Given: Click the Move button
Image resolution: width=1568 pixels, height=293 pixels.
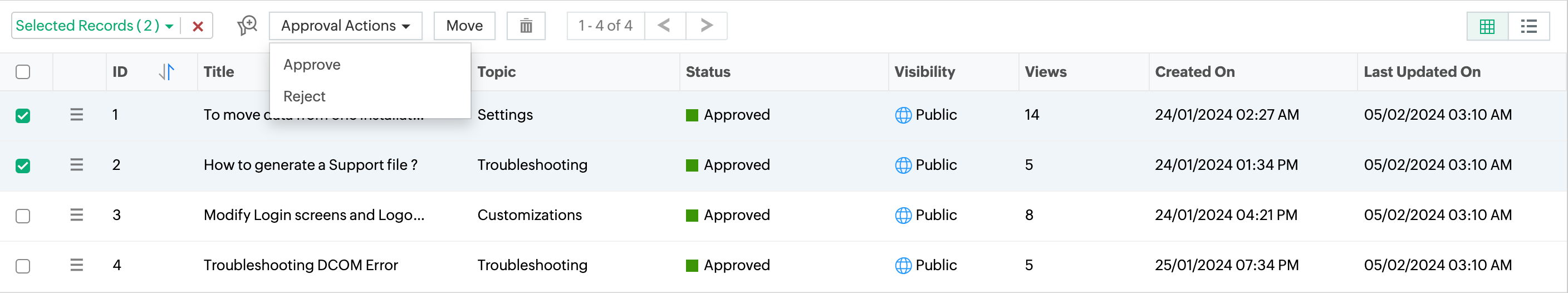Looking at the screenshot, I should tap(464, 26).
